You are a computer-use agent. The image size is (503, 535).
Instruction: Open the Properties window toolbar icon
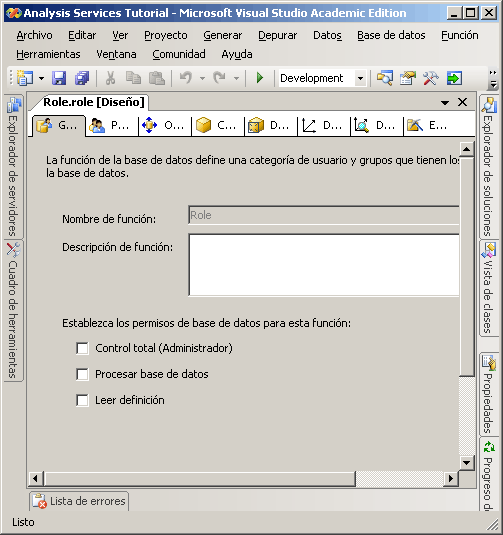pyautogui.click(x=408, y=78)
